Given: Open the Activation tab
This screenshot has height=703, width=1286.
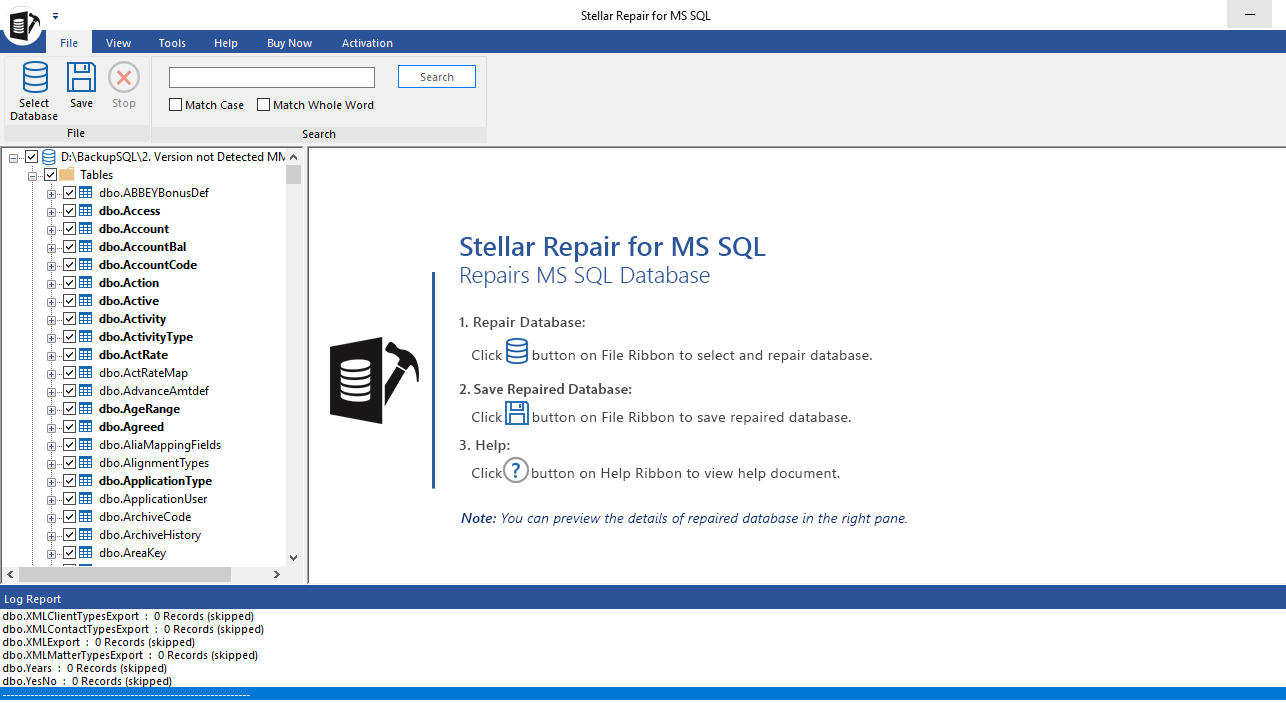Looking at the screenshot, I should (367, 43).
